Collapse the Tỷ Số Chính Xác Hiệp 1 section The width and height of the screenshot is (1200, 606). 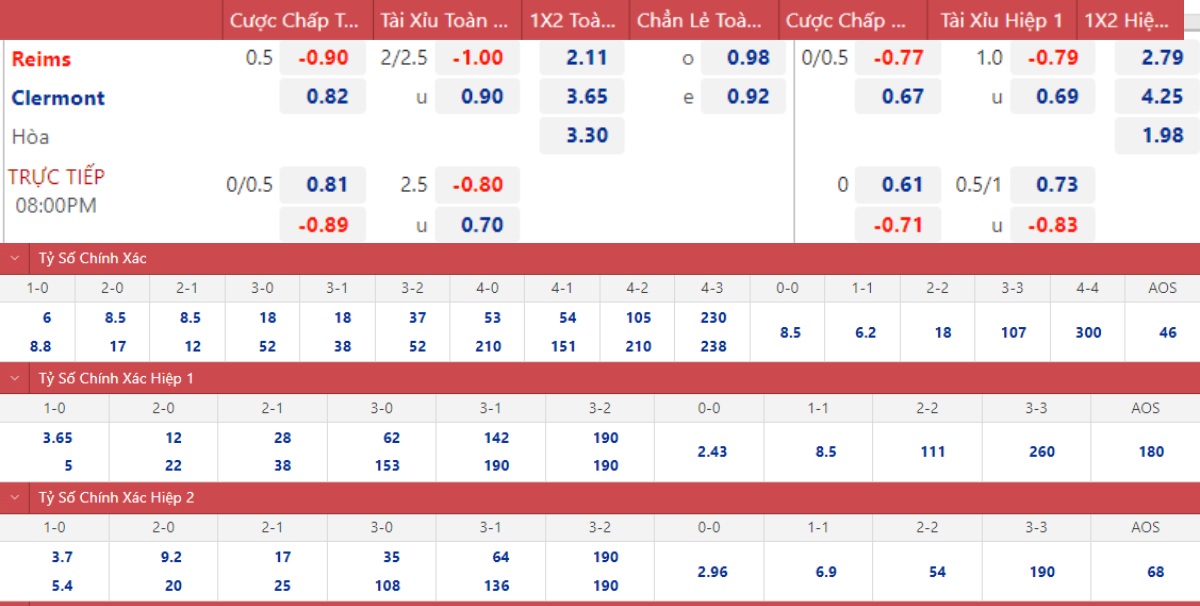click(15, 378)
